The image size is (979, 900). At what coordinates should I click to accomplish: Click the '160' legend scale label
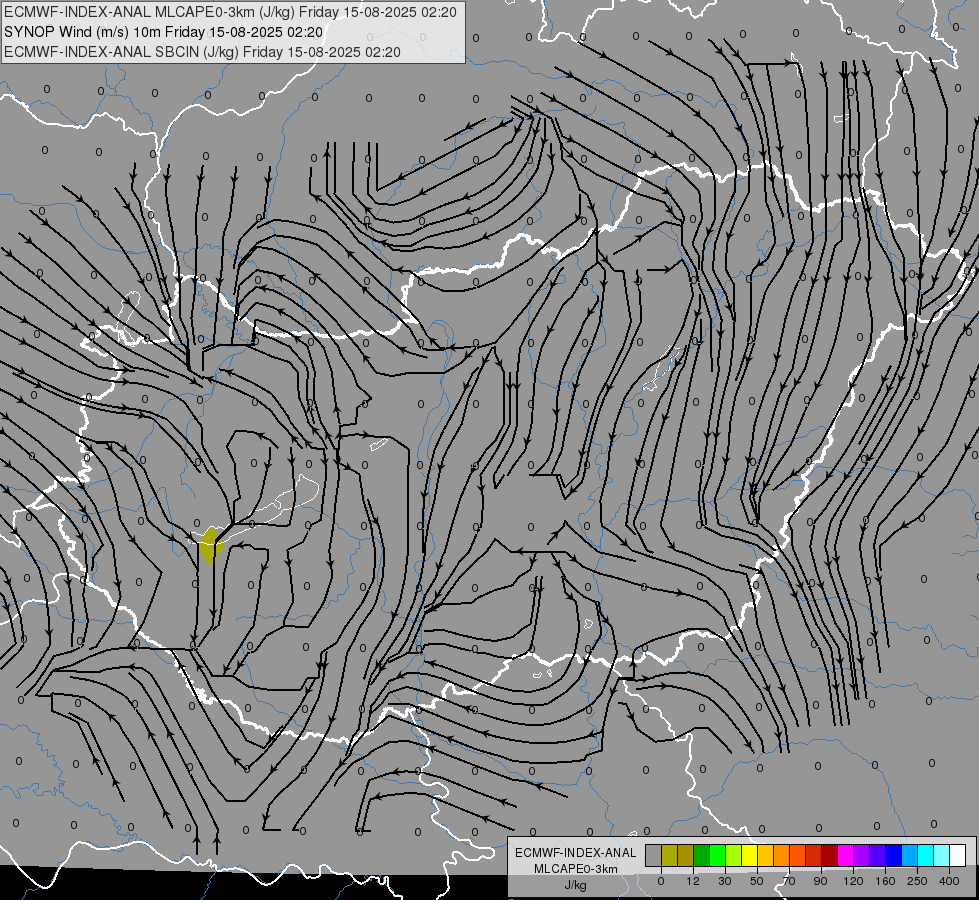point(885,881)
